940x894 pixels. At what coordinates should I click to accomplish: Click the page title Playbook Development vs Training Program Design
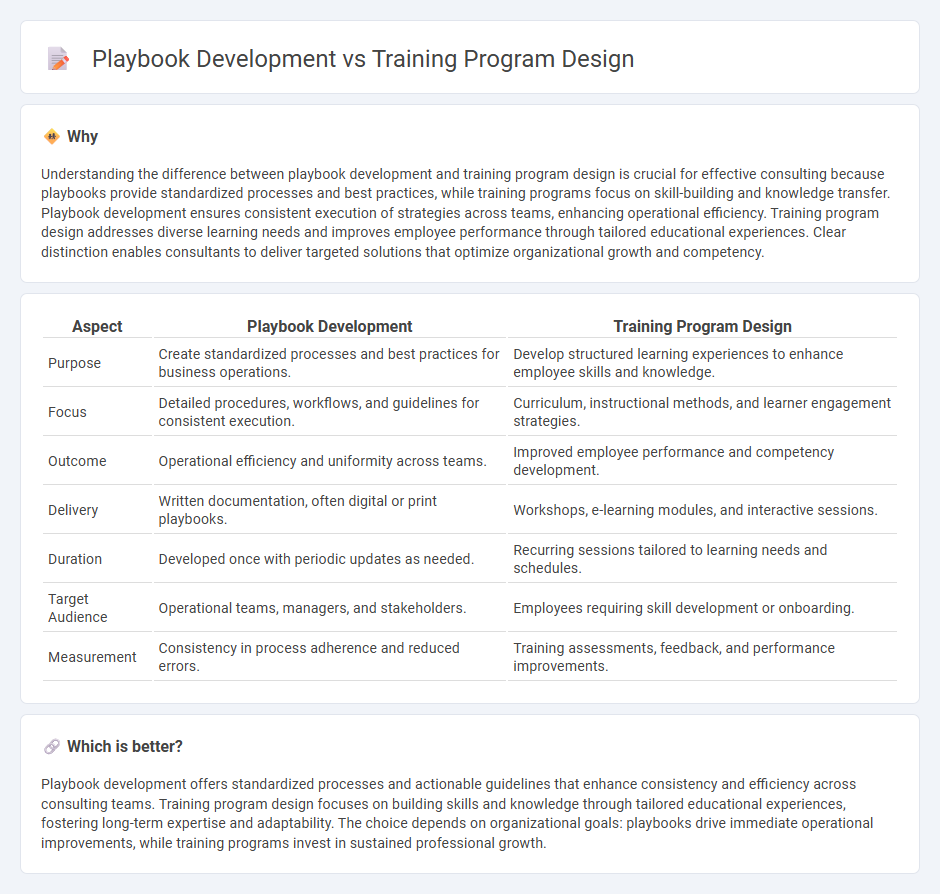click(x=362, y=59)
